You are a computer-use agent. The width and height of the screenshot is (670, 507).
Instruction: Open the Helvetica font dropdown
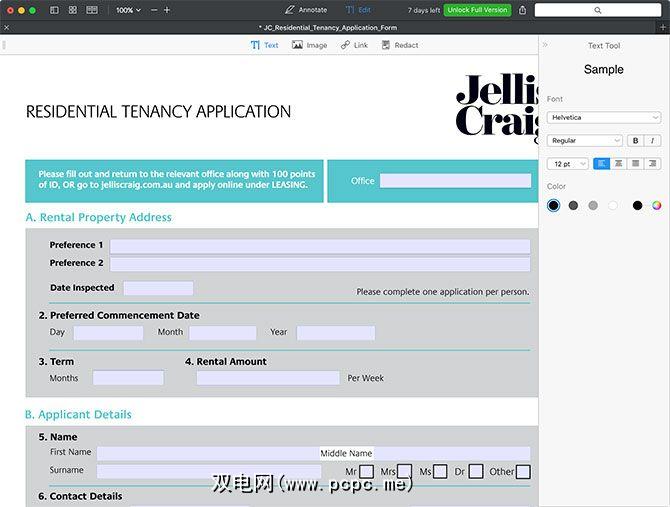604,118
